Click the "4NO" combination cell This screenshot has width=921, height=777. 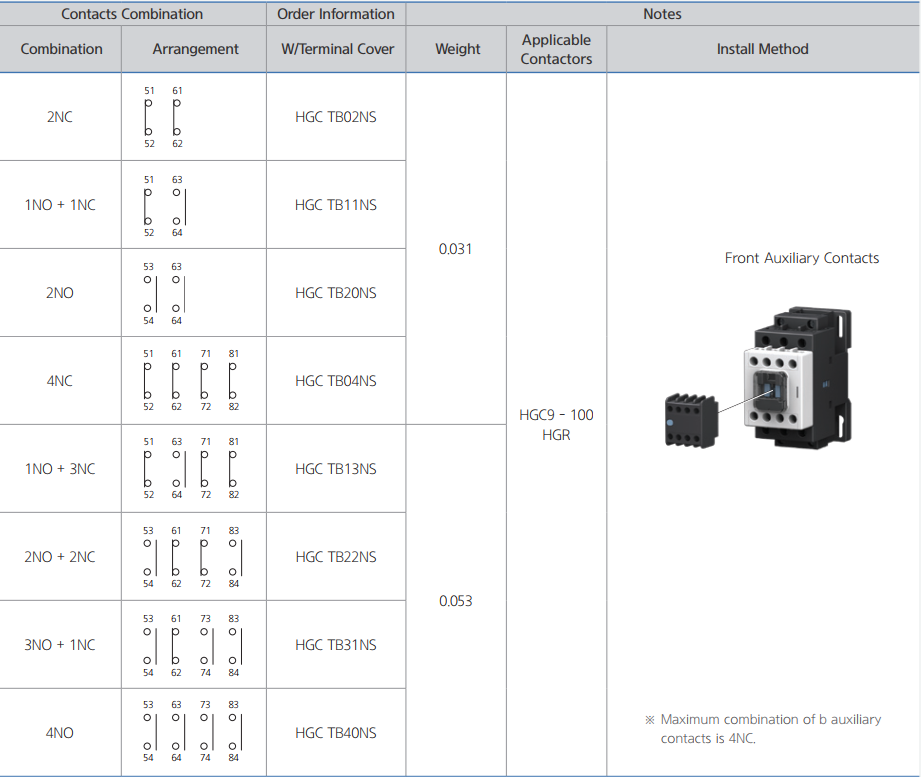(60, 733)
